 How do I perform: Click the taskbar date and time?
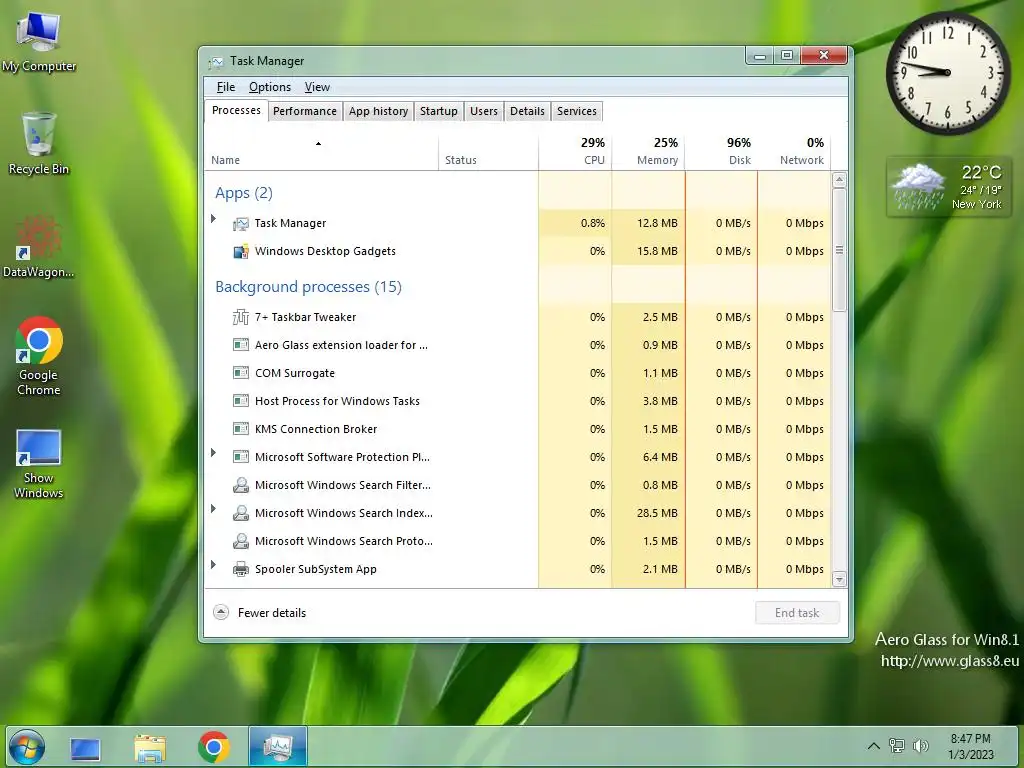click(971, 746)
